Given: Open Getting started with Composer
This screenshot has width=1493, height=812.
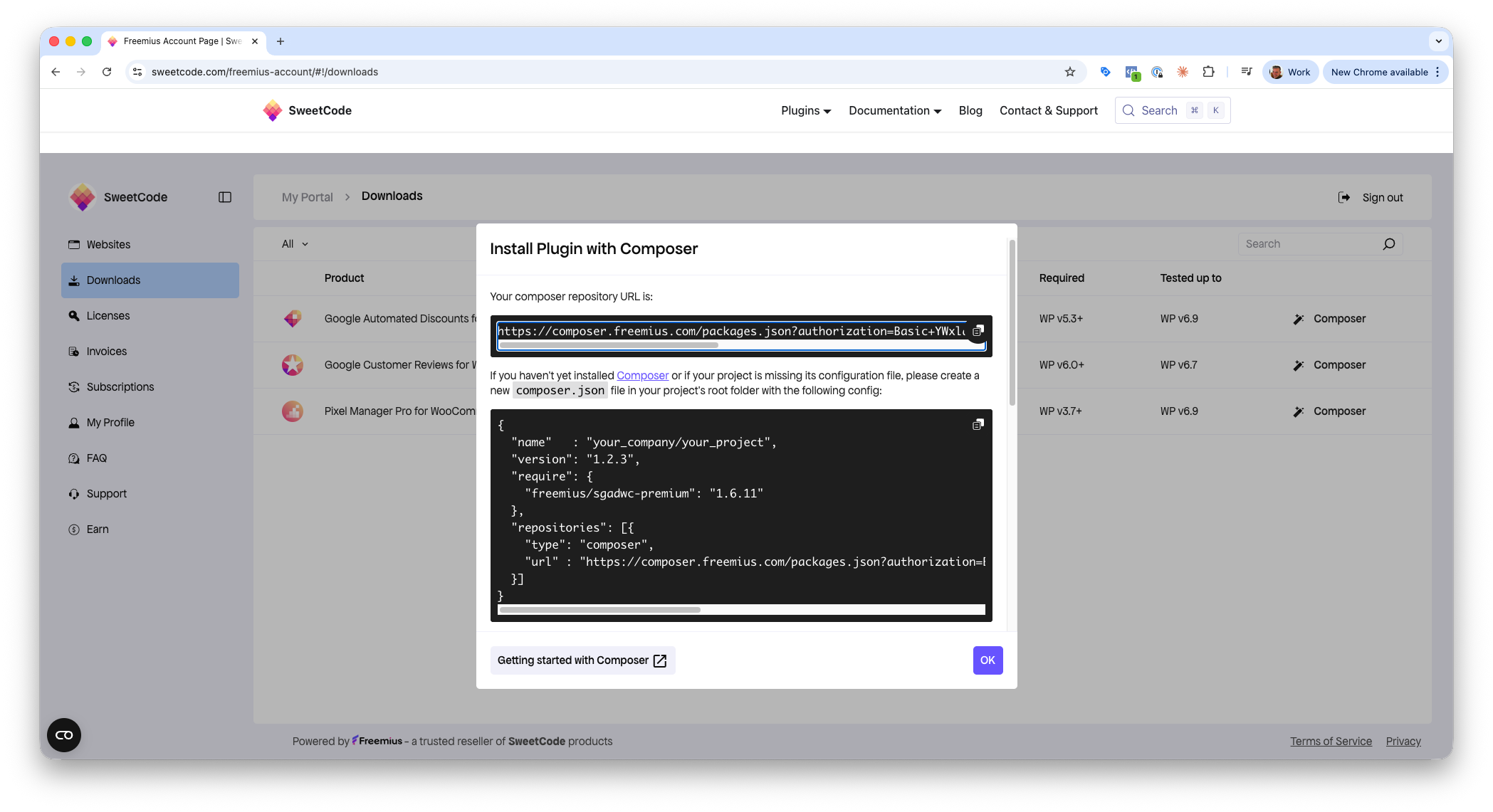Looking at the screenshot, I should tap(582, 660).
